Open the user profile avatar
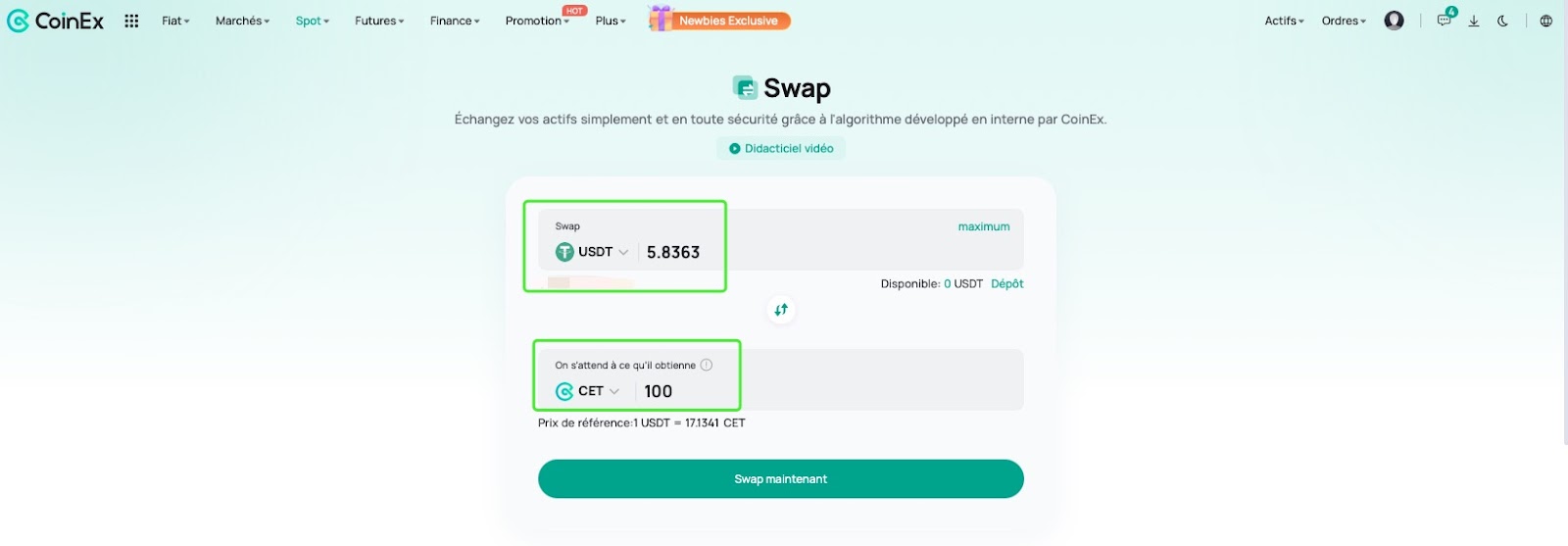The height and width of the screenshot is (546, 1568). click(1394, 21)
